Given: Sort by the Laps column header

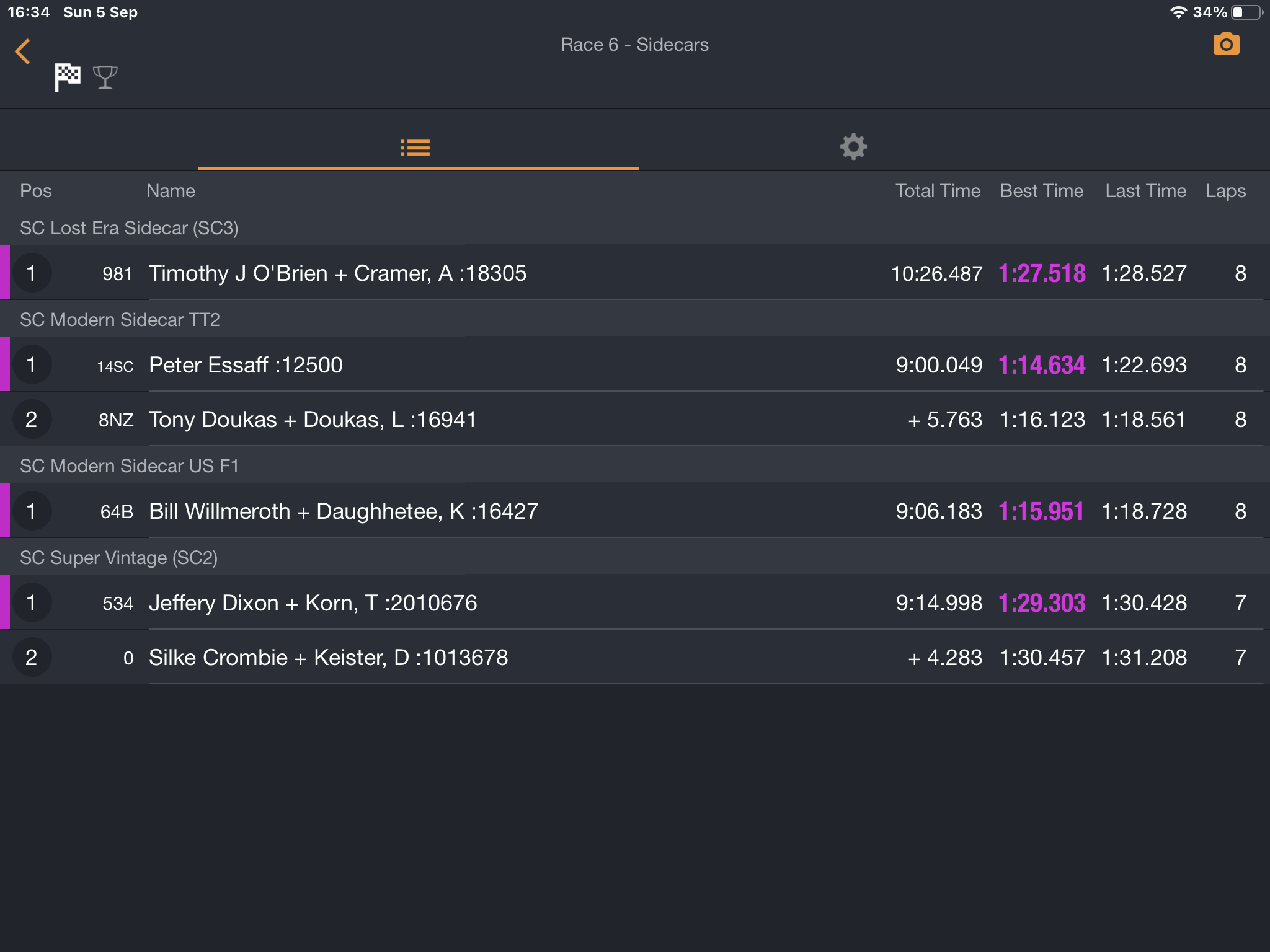Looking at the screenshot, I should [x=1225, y=191].
